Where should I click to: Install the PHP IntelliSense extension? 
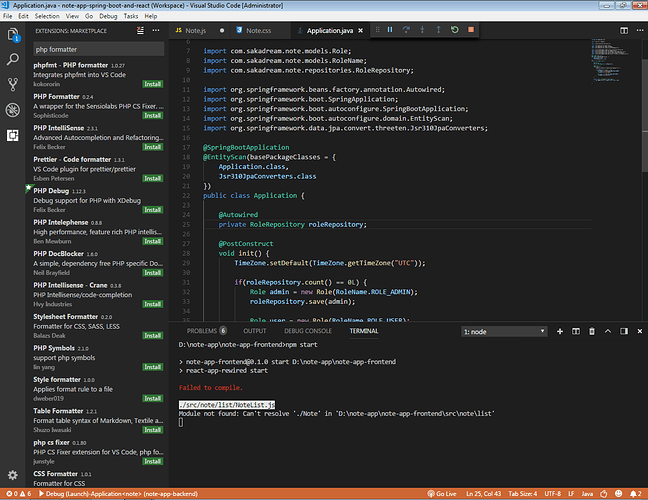click(x=152, y=147)
